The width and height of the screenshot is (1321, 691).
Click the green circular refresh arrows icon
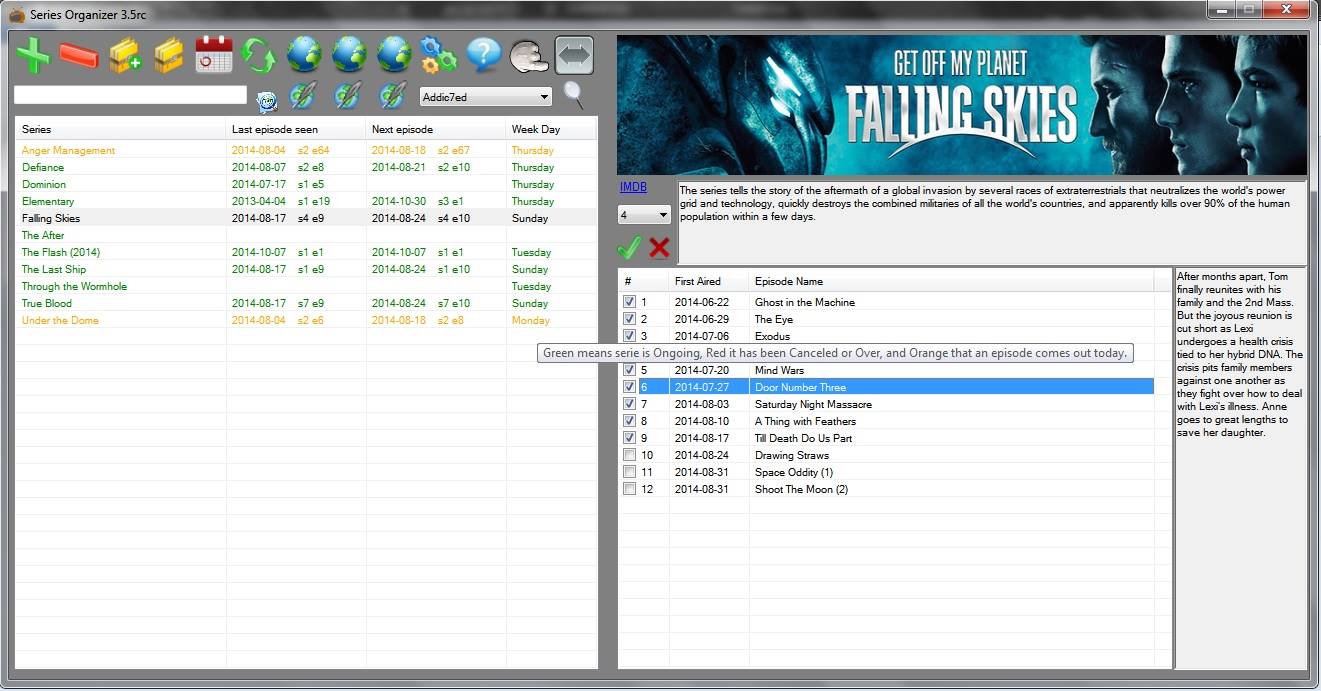[x=258, y=55]
